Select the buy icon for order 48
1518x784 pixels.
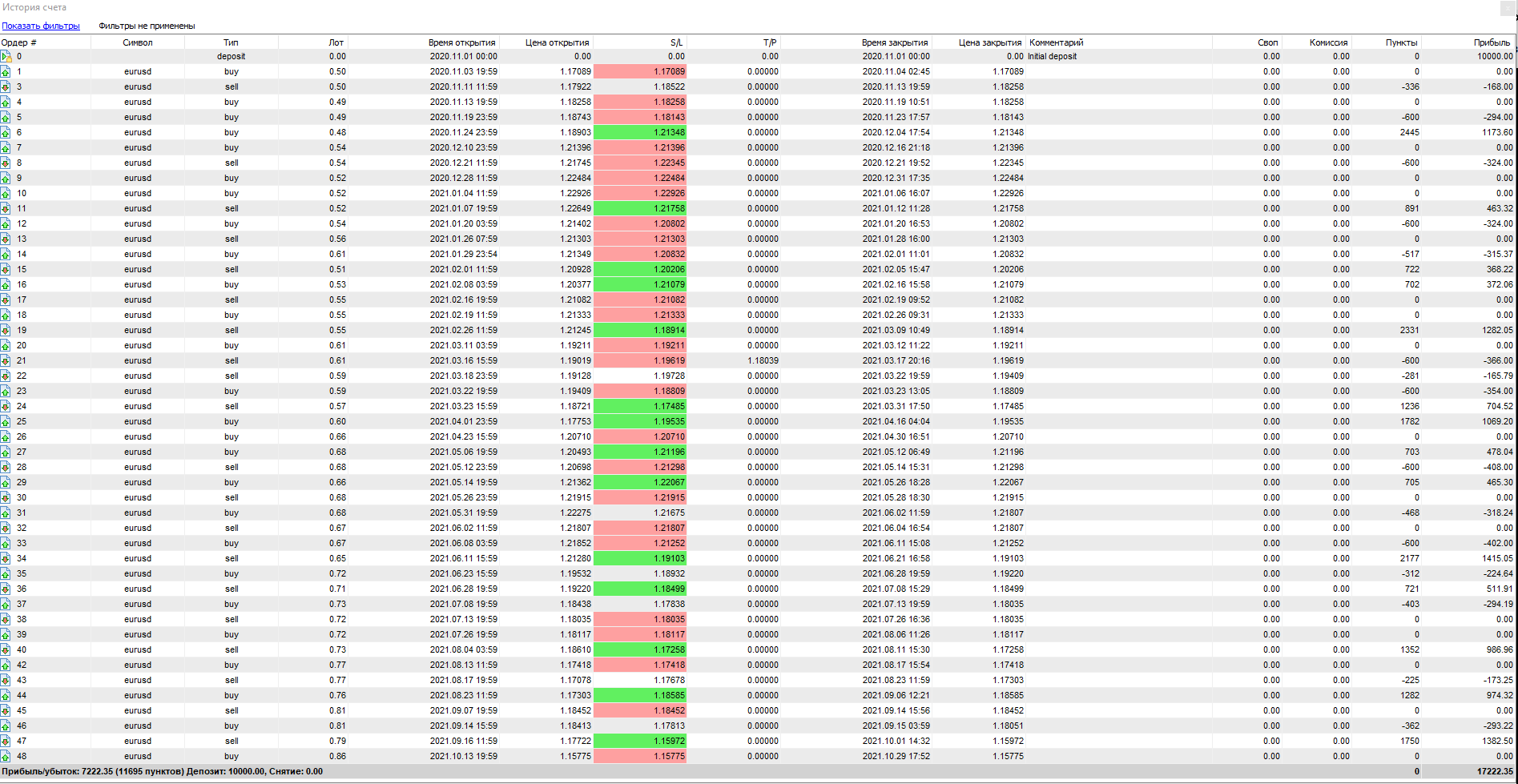tap(6, 757)
